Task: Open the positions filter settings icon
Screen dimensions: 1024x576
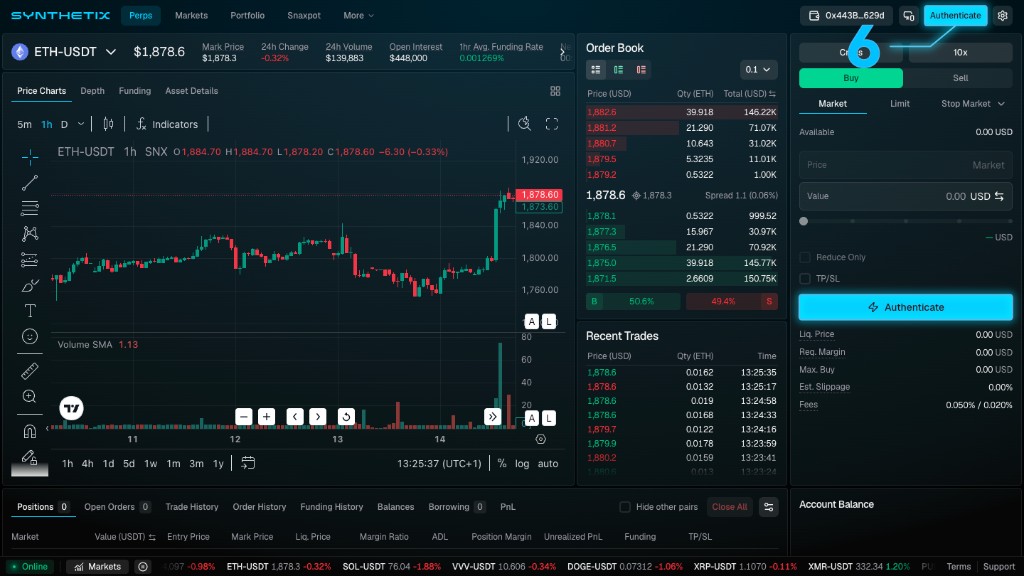Action: point(769,507)
